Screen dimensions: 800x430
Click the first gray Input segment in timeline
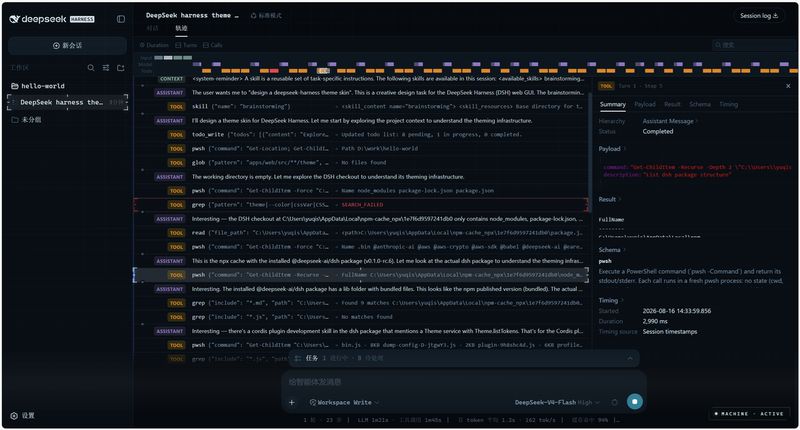159,58
